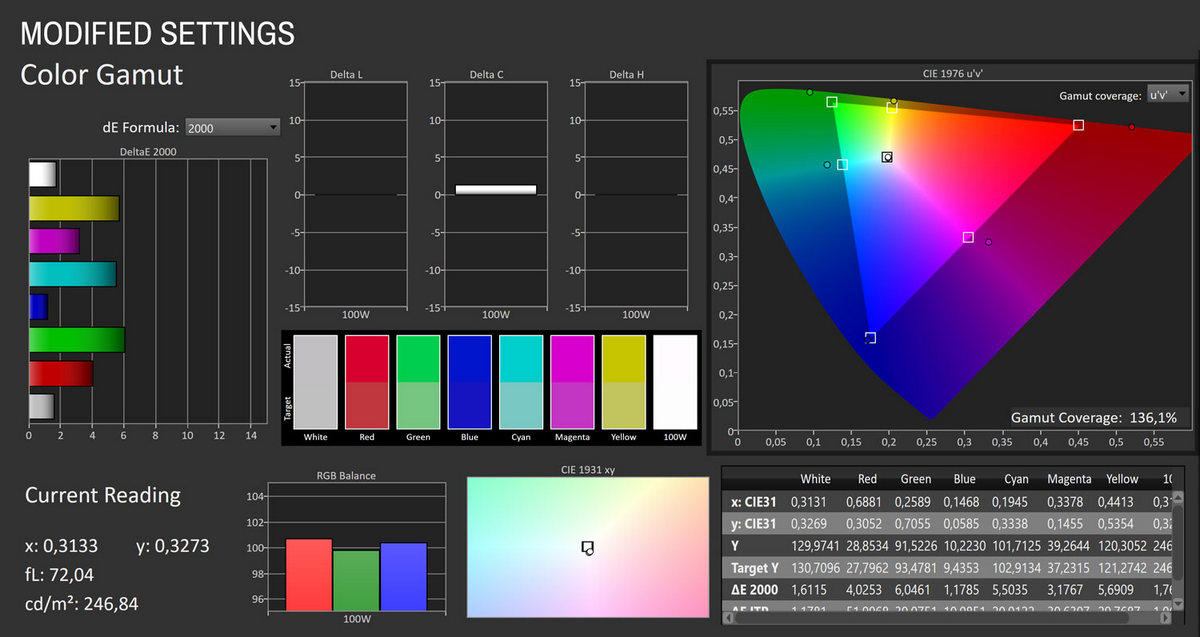Open the dE Formula dropdown

pos(233,127)
